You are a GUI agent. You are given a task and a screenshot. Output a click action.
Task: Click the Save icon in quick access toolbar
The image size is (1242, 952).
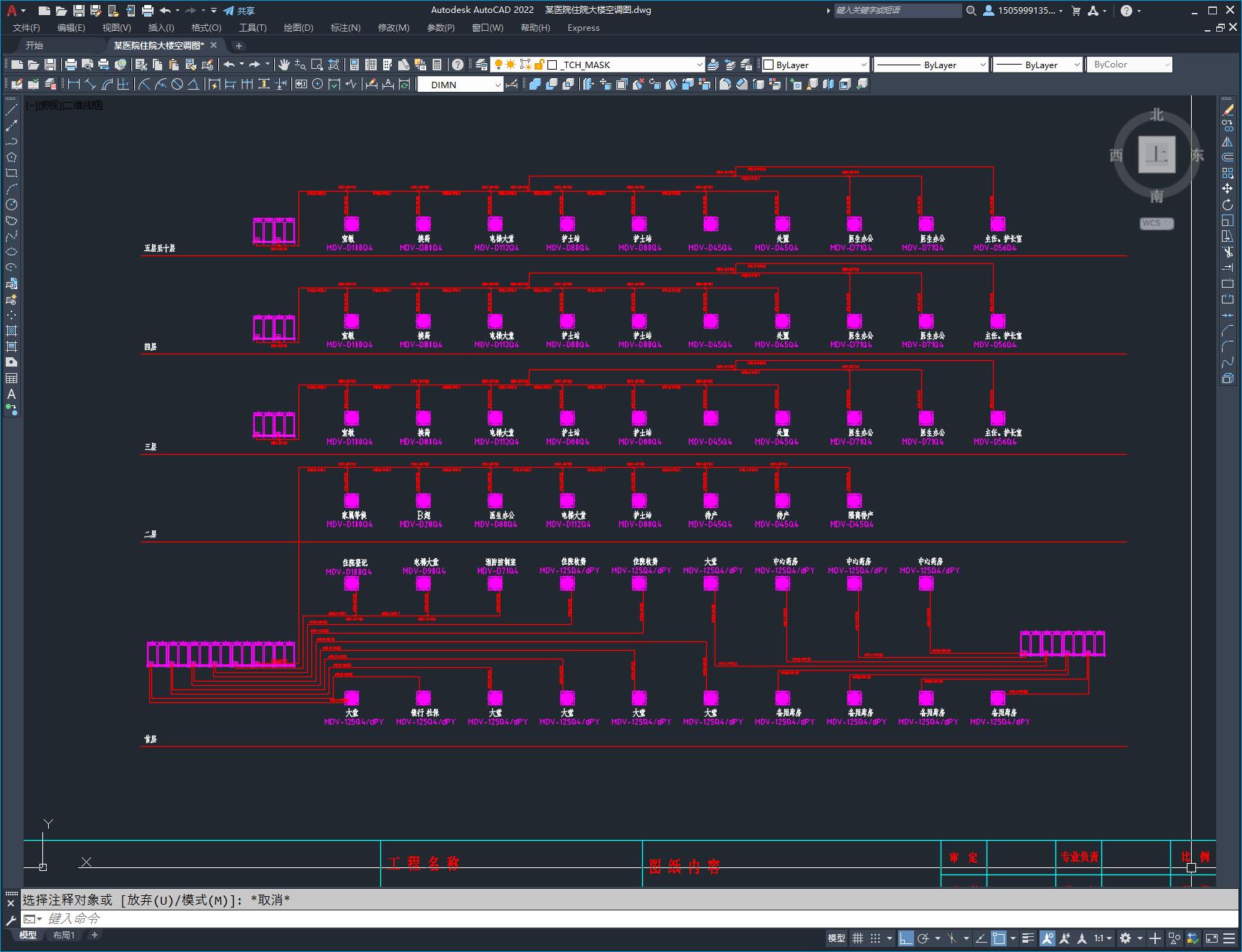click(79, 10)
